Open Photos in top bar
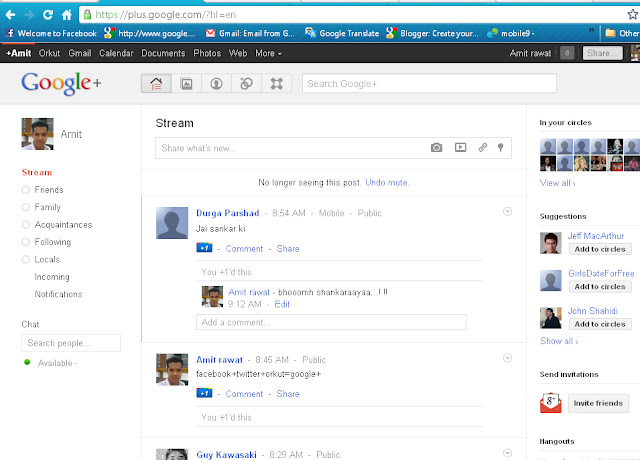640x460 pixels. (207, 53)
